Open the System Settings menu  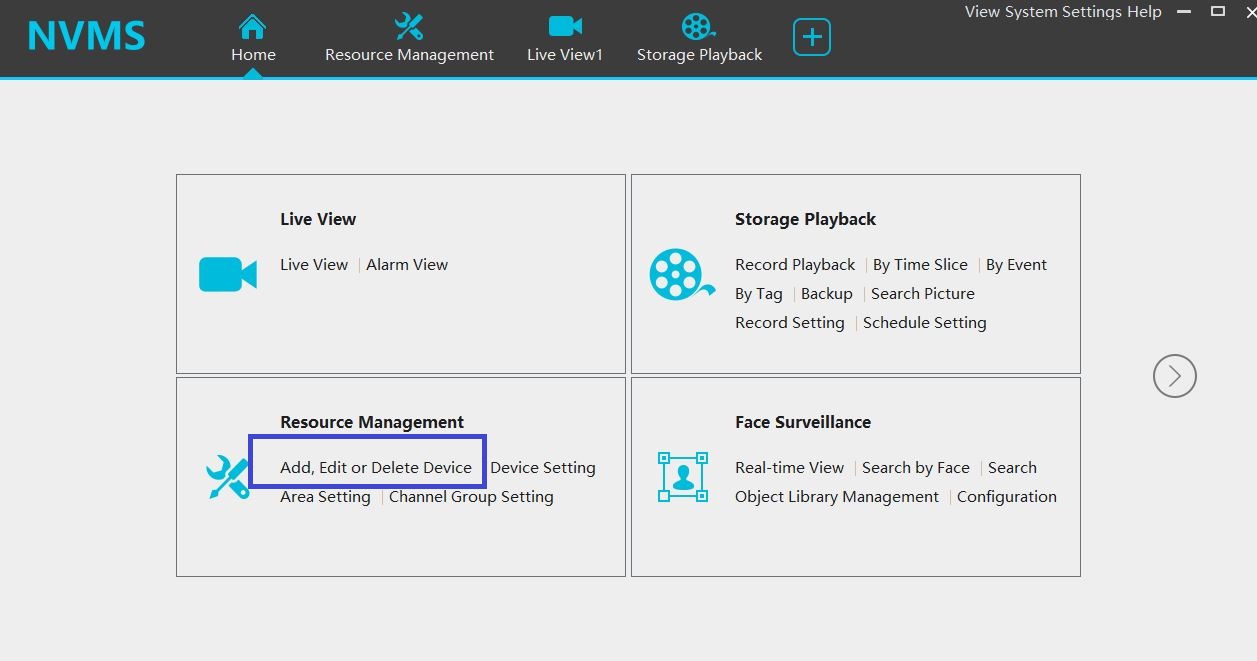tap(1065, 11)
